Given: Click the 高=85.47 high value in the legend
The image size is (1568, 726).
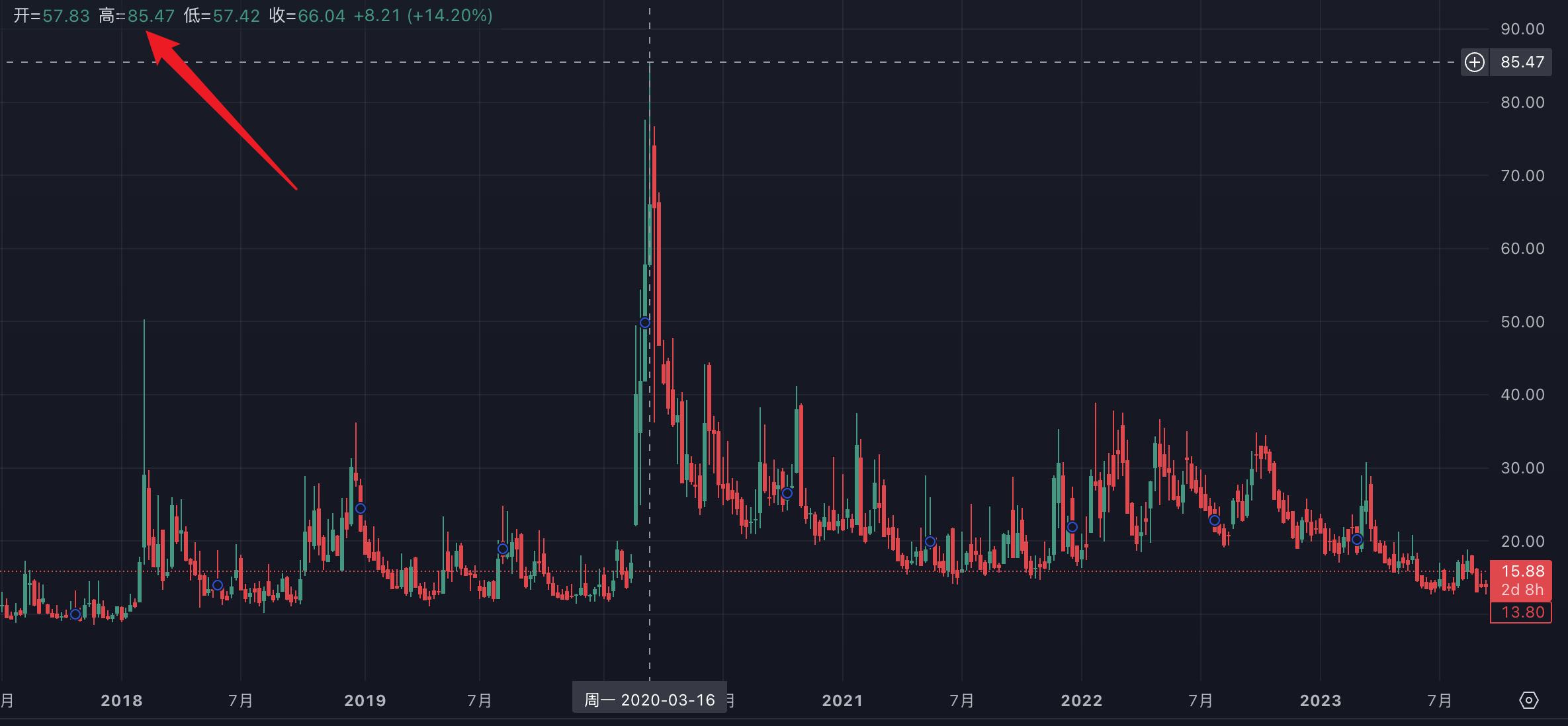Looking at the screenshot, I should coord(136,16).
